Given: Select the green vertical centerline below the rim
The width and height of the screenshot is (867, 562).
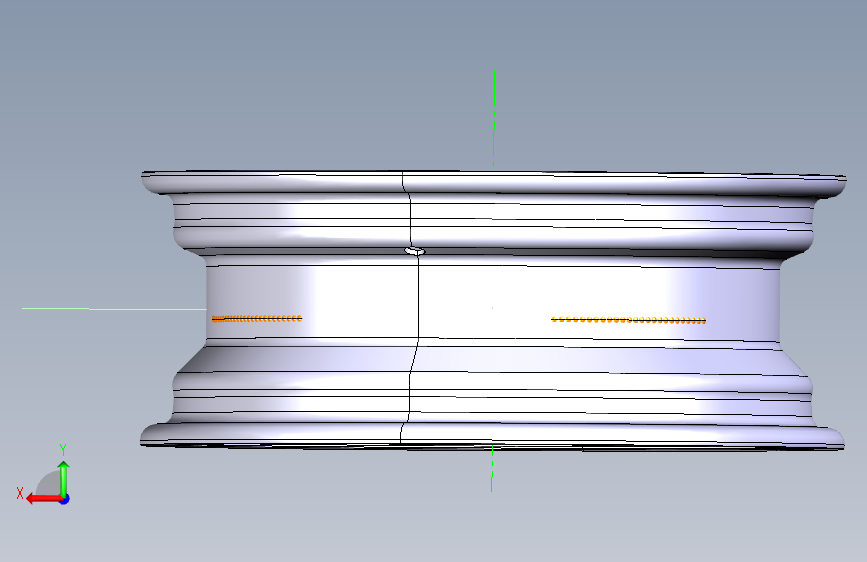Looking at the screenshot, I should point(492,468).
